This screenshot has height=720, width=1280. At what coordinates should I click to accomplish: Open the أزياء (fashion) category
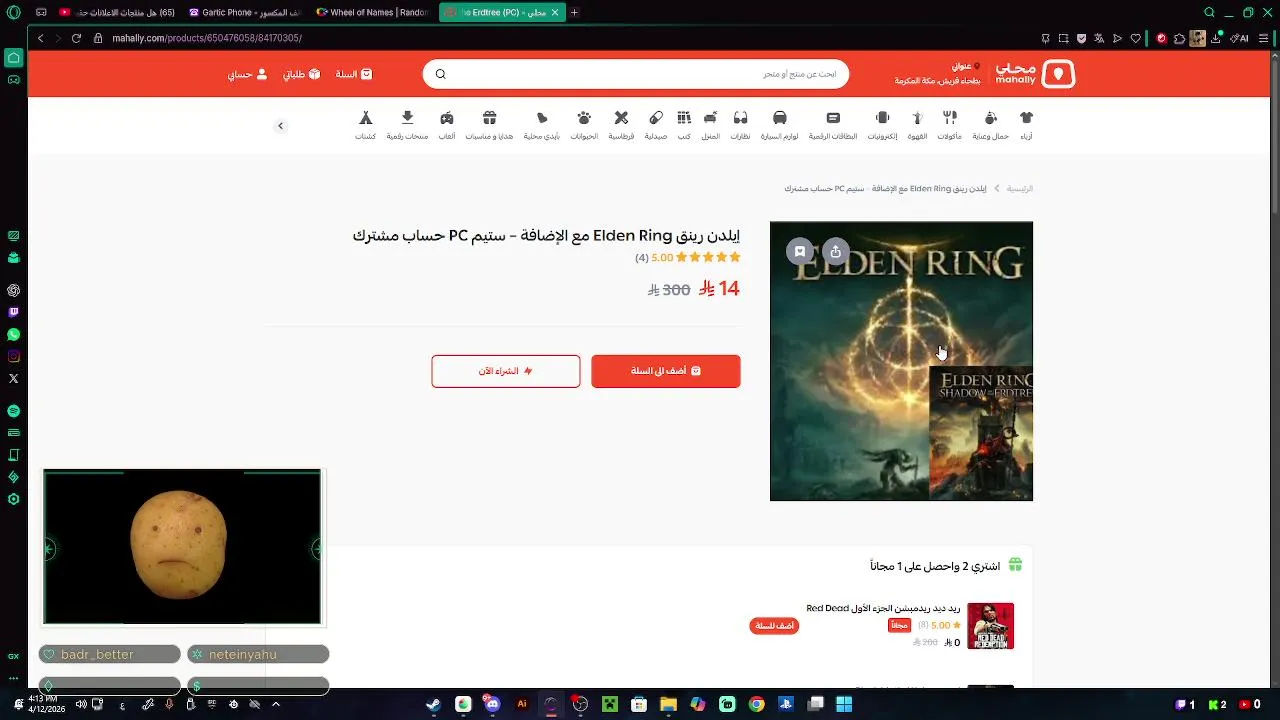tap(1026, 125)
